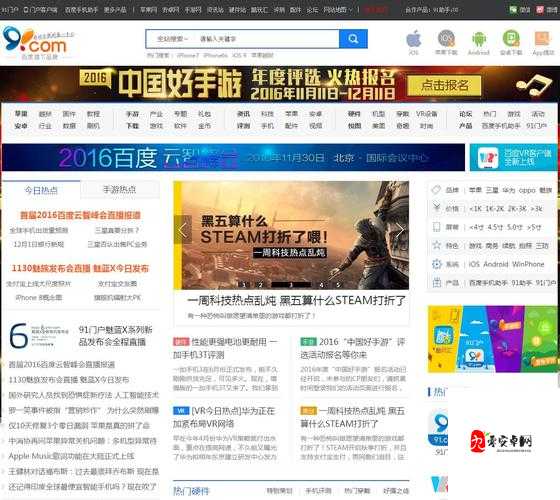Select carousel slide indicator 1

pyautogui.click(x=244, y=285)
